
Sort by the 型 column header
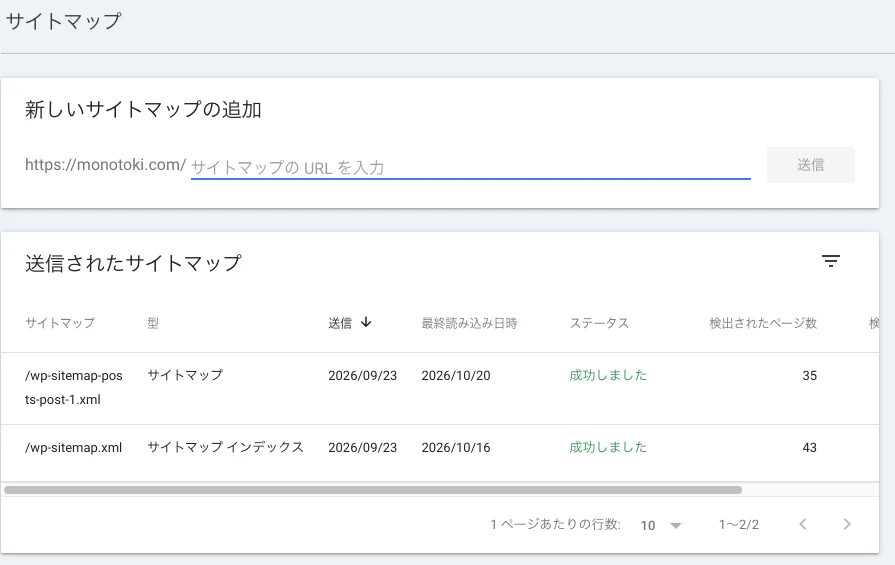pos(153,323)
